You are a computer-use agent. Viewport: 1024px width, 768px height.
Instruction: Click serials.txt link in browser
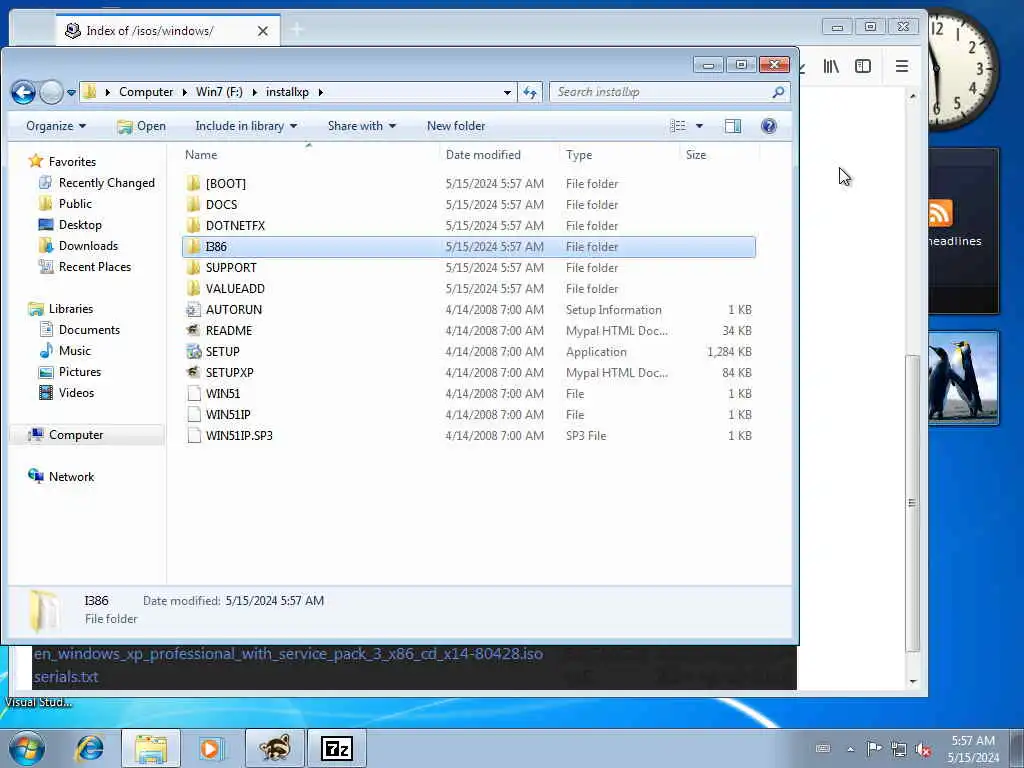click(65, 677)
